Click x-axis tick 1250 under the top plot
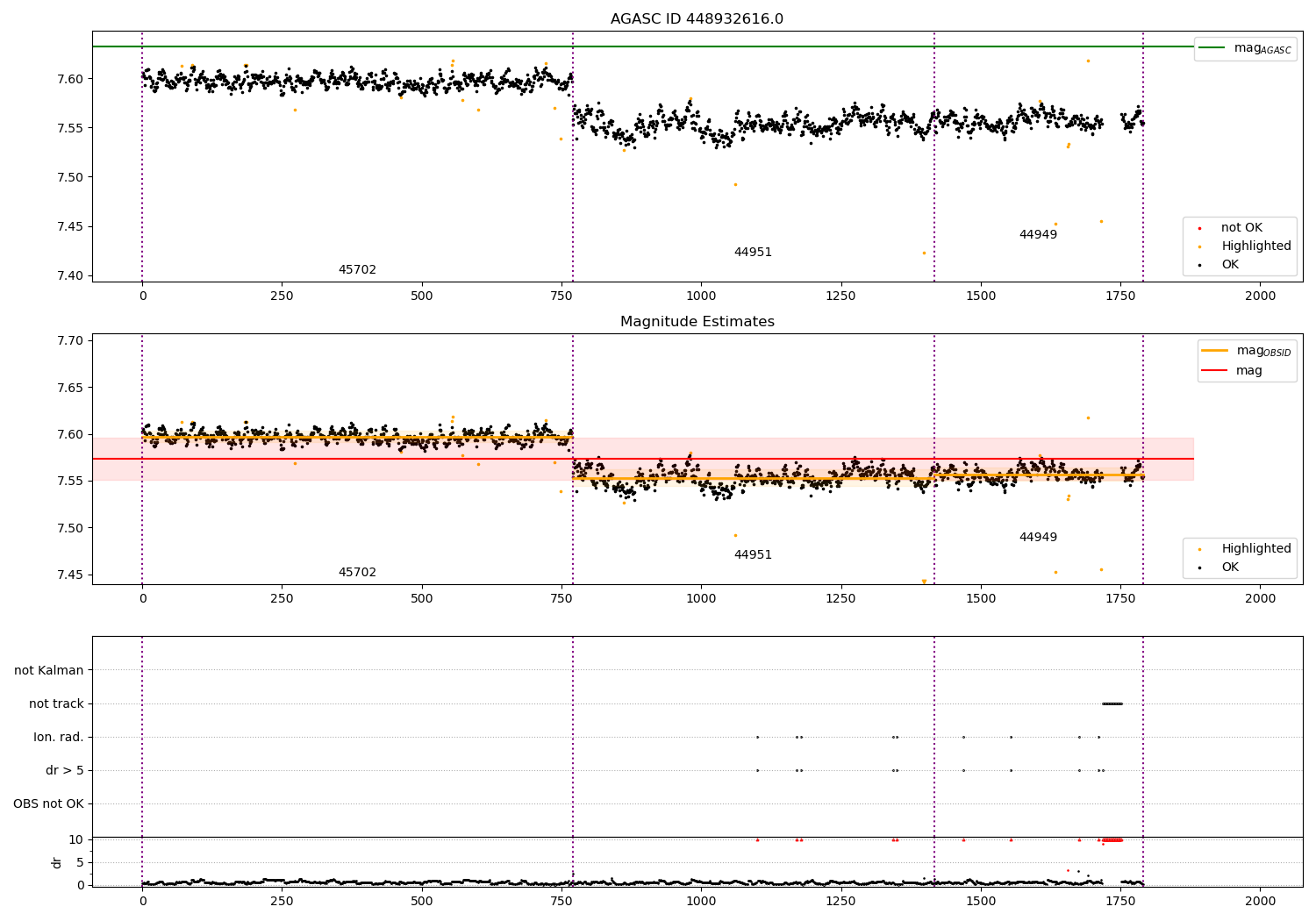Viewport: 1316px width, 921px height. (x=840, y=296)
